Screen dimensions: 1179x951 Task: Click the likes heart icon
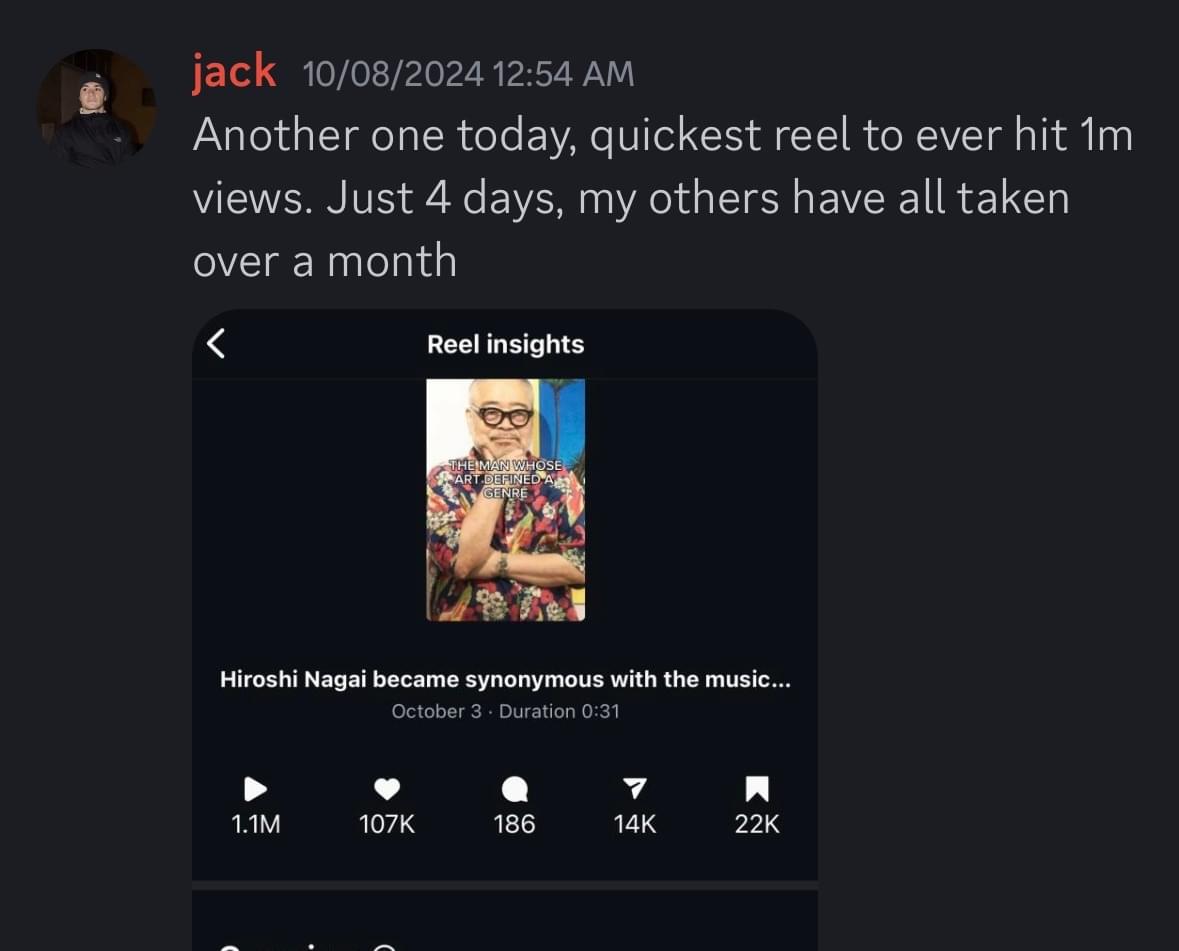pyautogui.click(x=387, y=789)
